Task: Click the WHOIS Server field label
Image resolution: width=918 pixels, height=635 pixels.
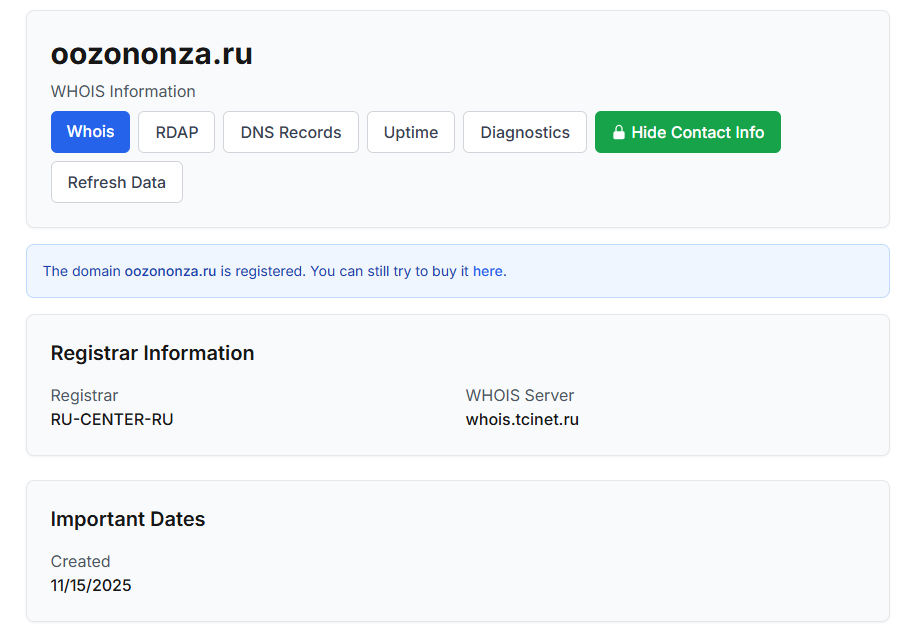Action: (520, 395)
